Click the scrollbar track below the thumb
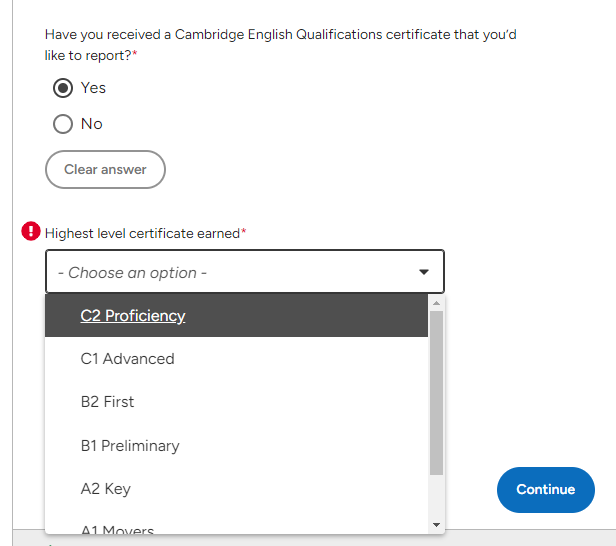The width and height of the screenshot is (616, 546). [436, 497]
